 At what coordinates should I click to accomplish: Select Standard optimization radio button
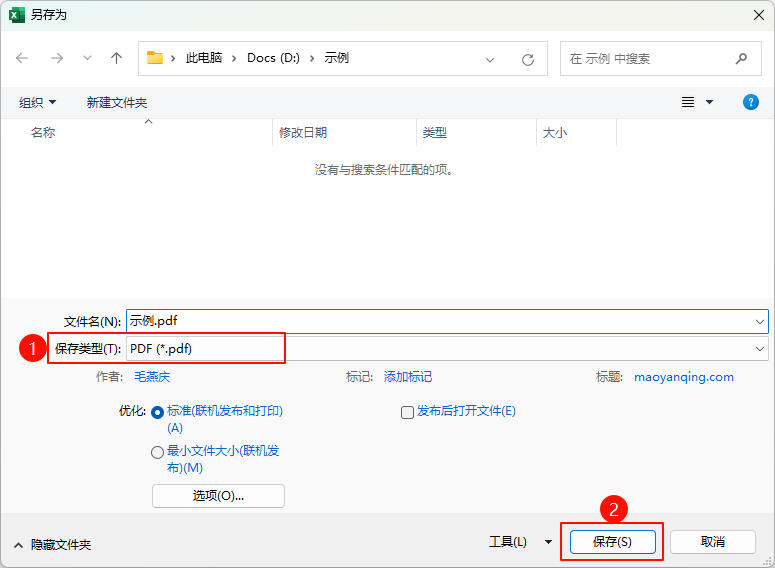[x=157, y=412]
